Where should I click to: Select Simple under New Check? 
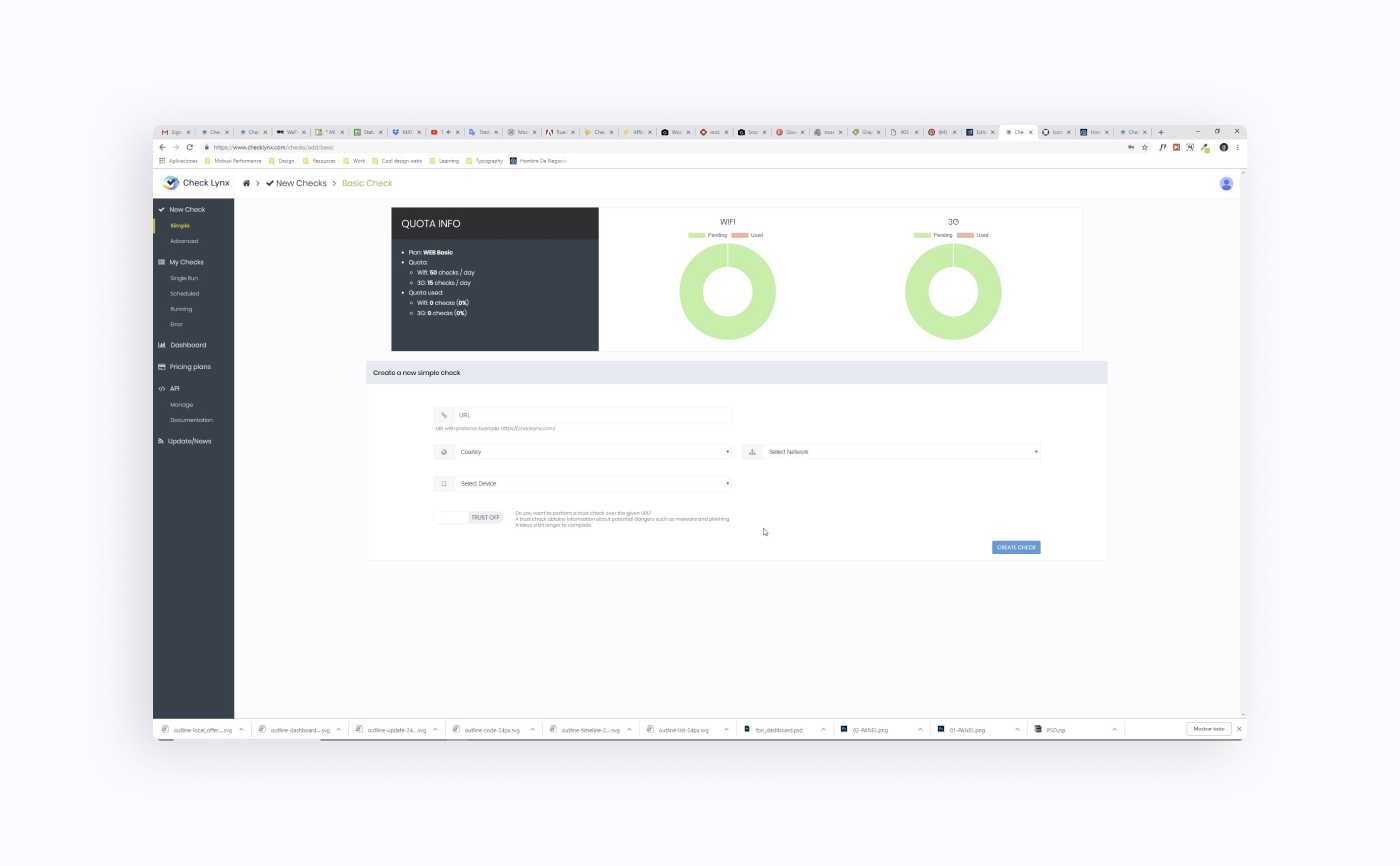(x=180, y=226)
